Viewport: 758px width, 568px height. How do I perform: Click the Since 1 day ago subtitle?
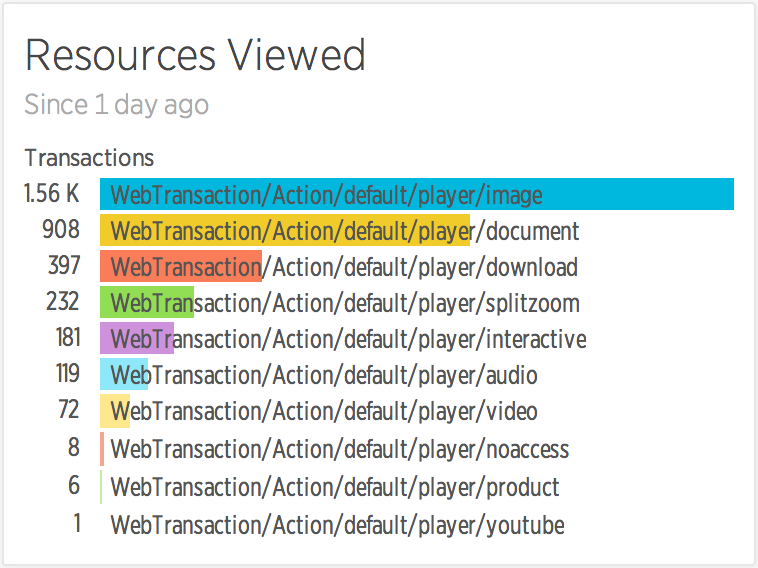(x=117, y=104)
